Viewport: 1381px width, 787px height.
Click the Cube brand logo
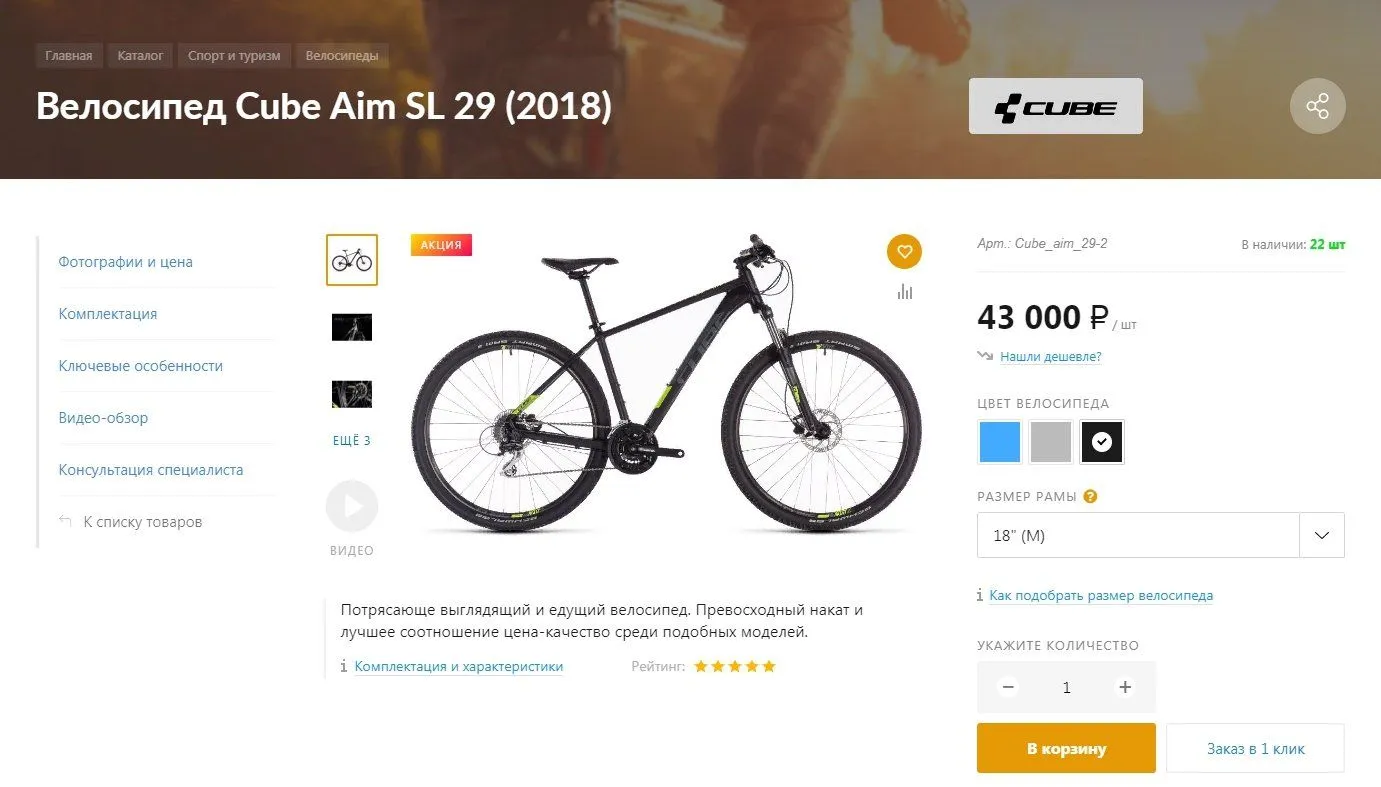pos(1055,106)
